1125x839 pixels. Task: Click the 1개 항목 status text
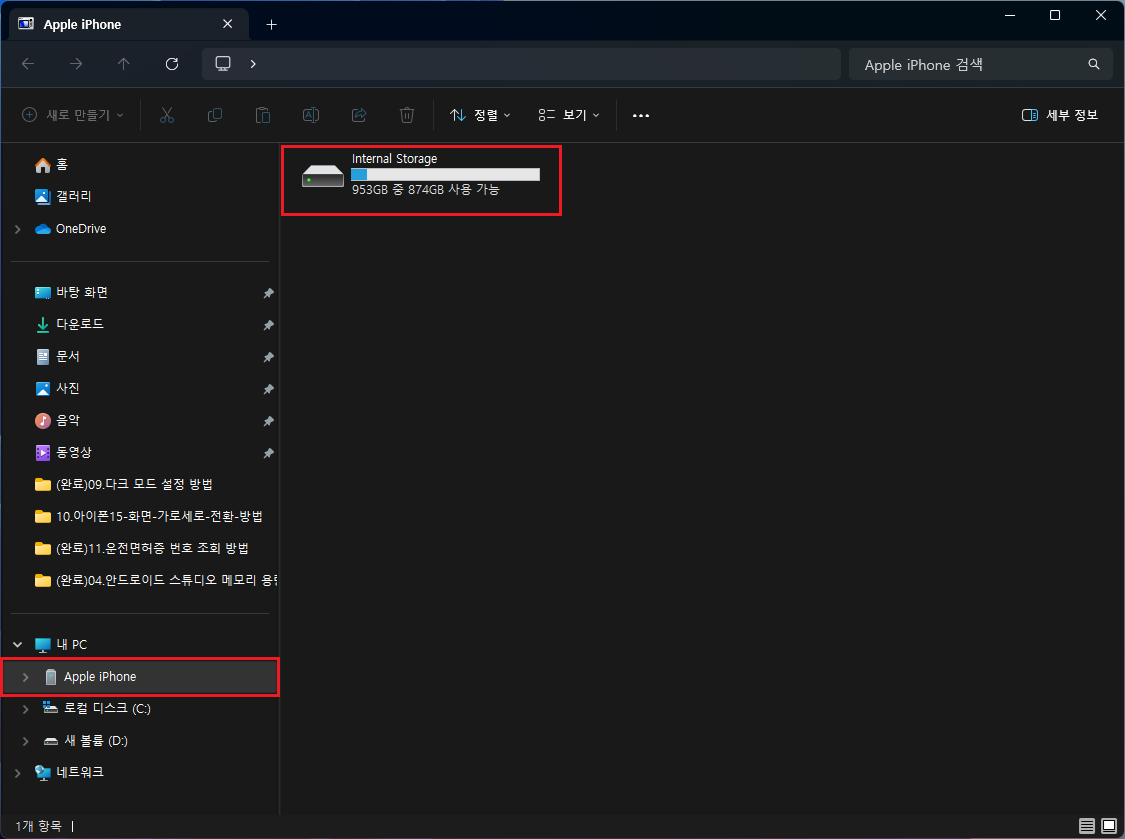coord(39,826)
